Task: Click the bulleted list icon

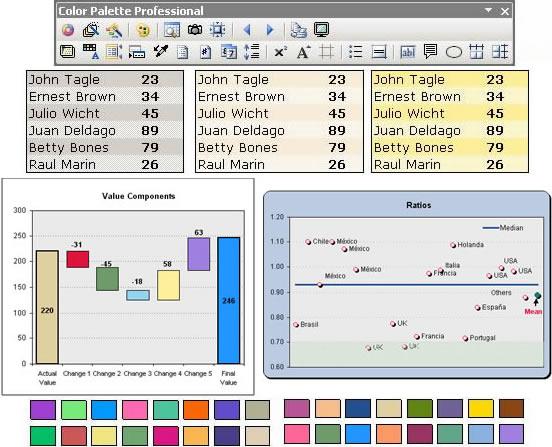Action: (x=356, y=52)
